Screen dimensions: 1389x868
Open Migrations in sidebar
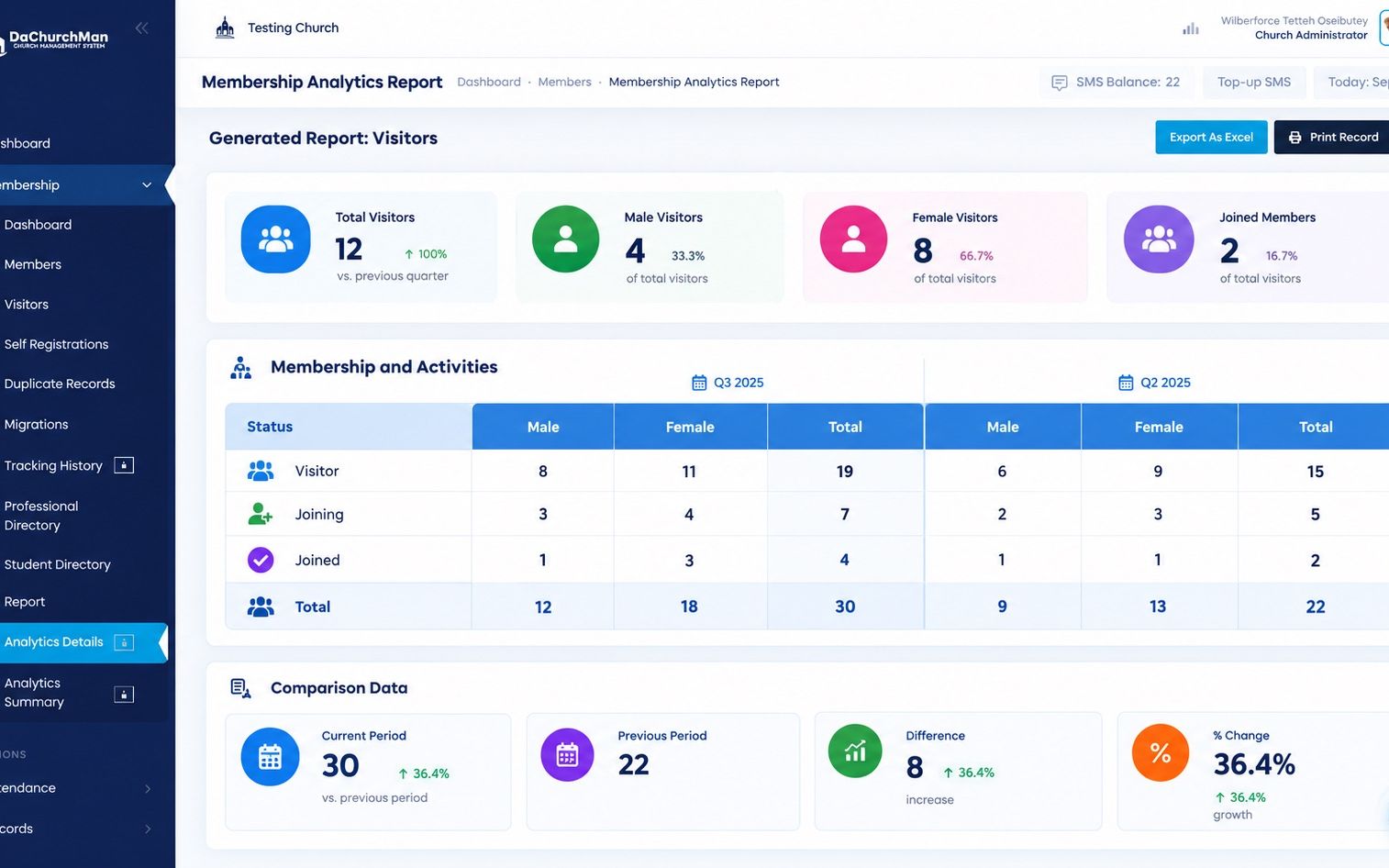coord(36,424)
